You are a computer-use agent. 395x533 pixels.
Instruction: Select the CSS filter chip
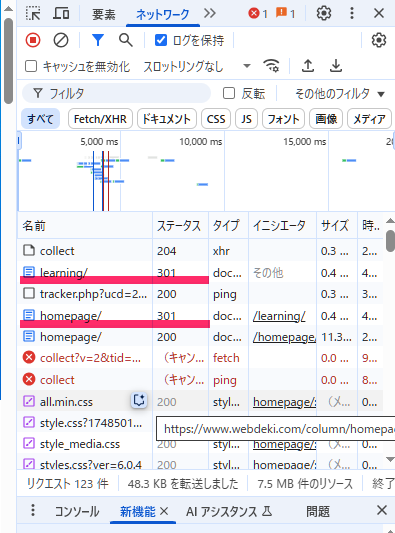216,119
